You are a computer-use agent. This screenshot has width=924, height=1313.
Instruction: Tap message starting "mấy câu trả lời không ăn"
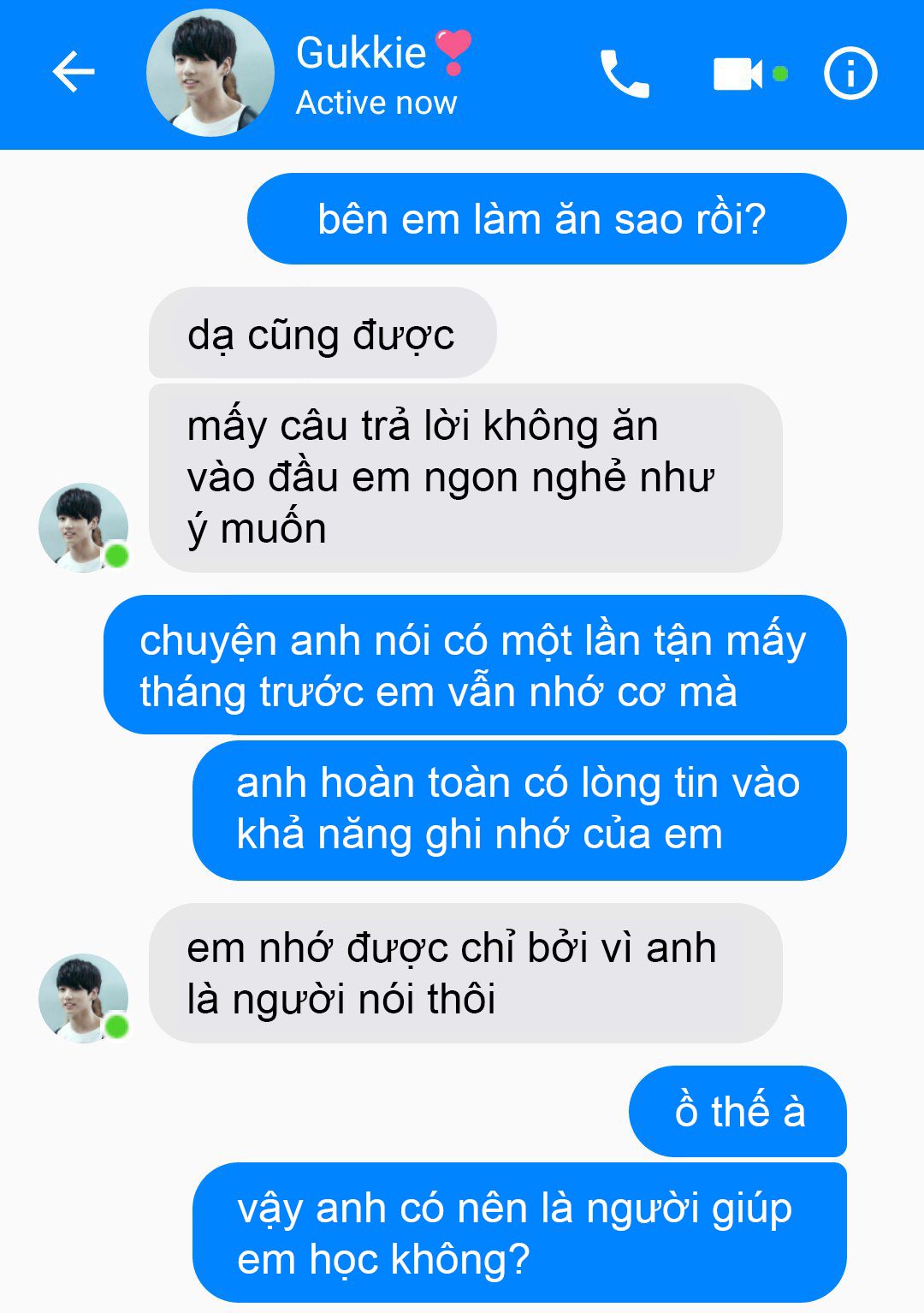[465, 478]
